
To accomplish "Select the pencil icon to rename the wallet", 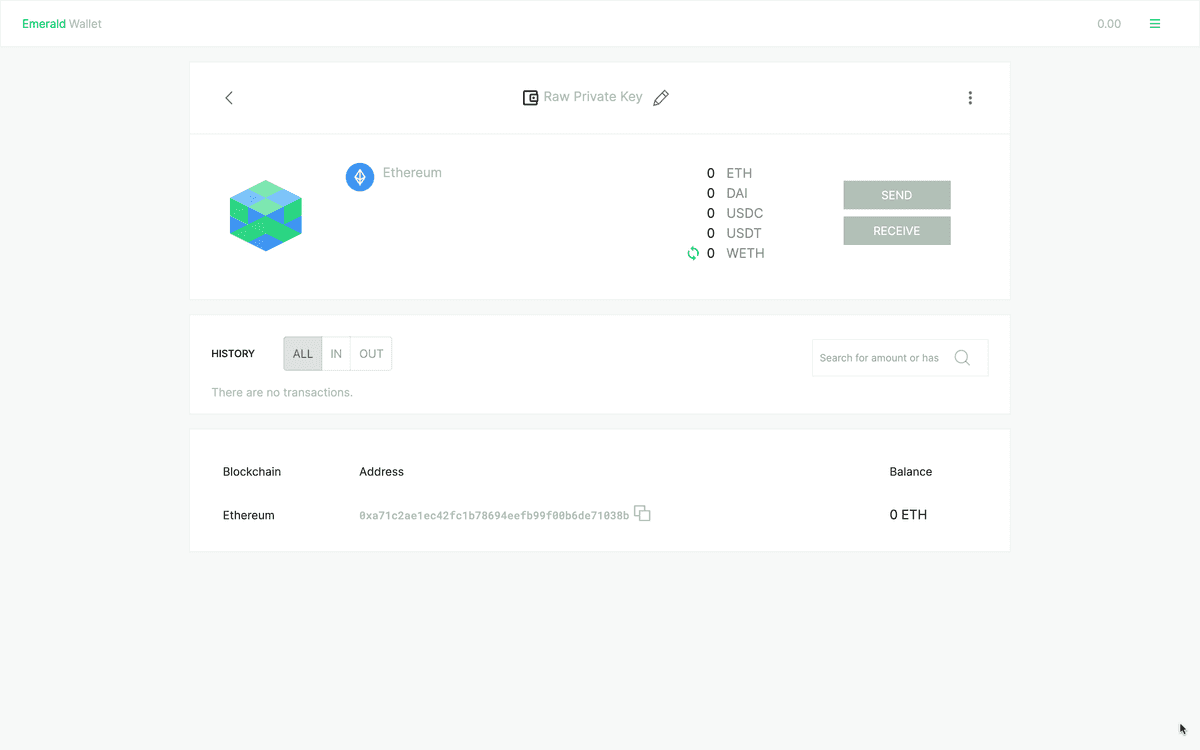I will point(661,97).
